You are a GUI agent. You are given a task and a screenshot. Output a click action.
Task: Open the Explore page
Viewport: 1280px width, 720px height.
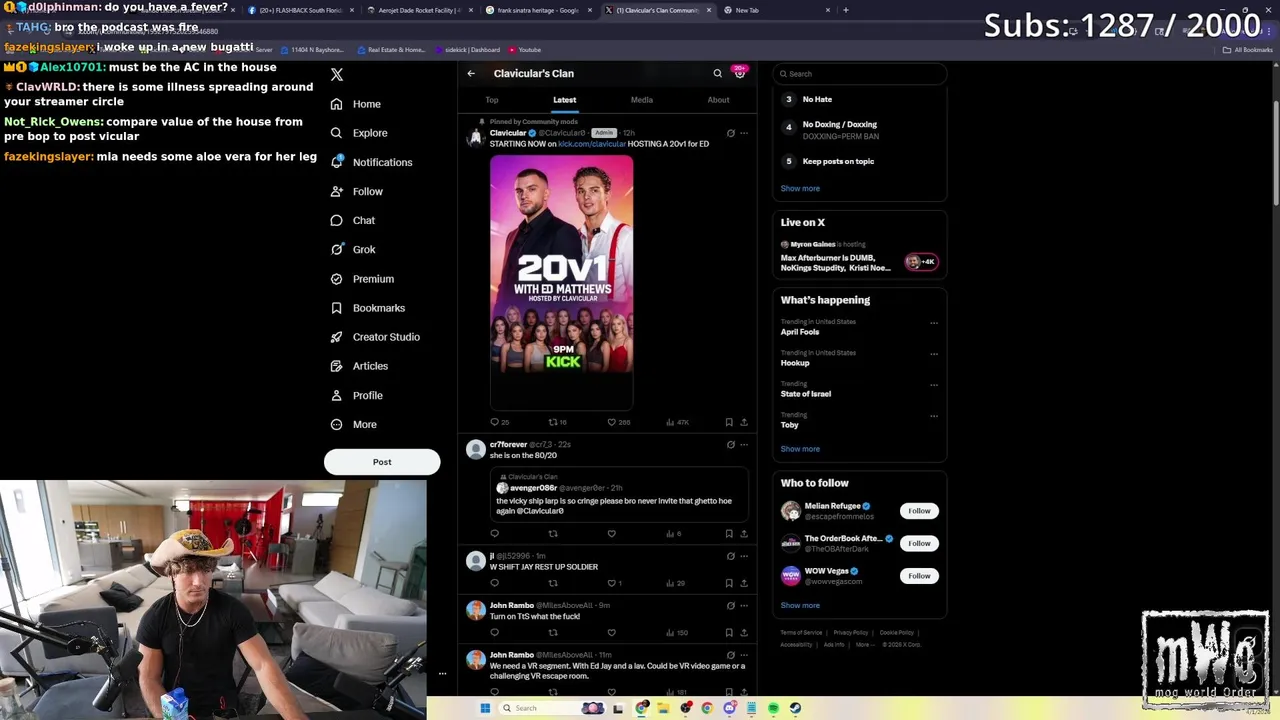point(358,133)
